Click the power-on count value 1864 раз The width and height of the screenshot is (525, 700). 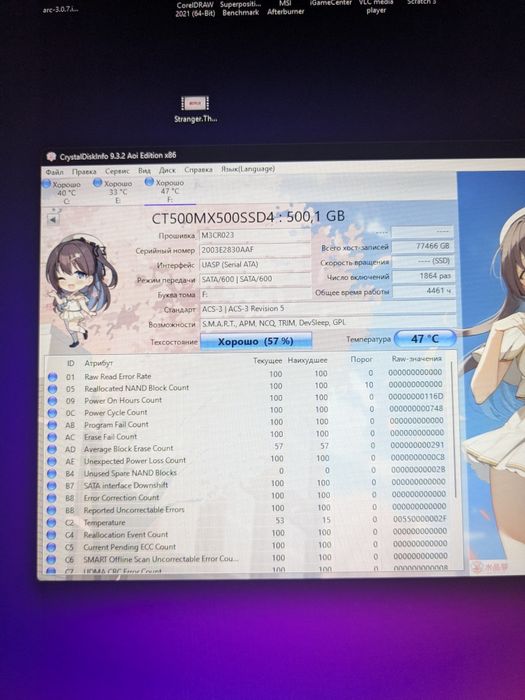[423, 276]
